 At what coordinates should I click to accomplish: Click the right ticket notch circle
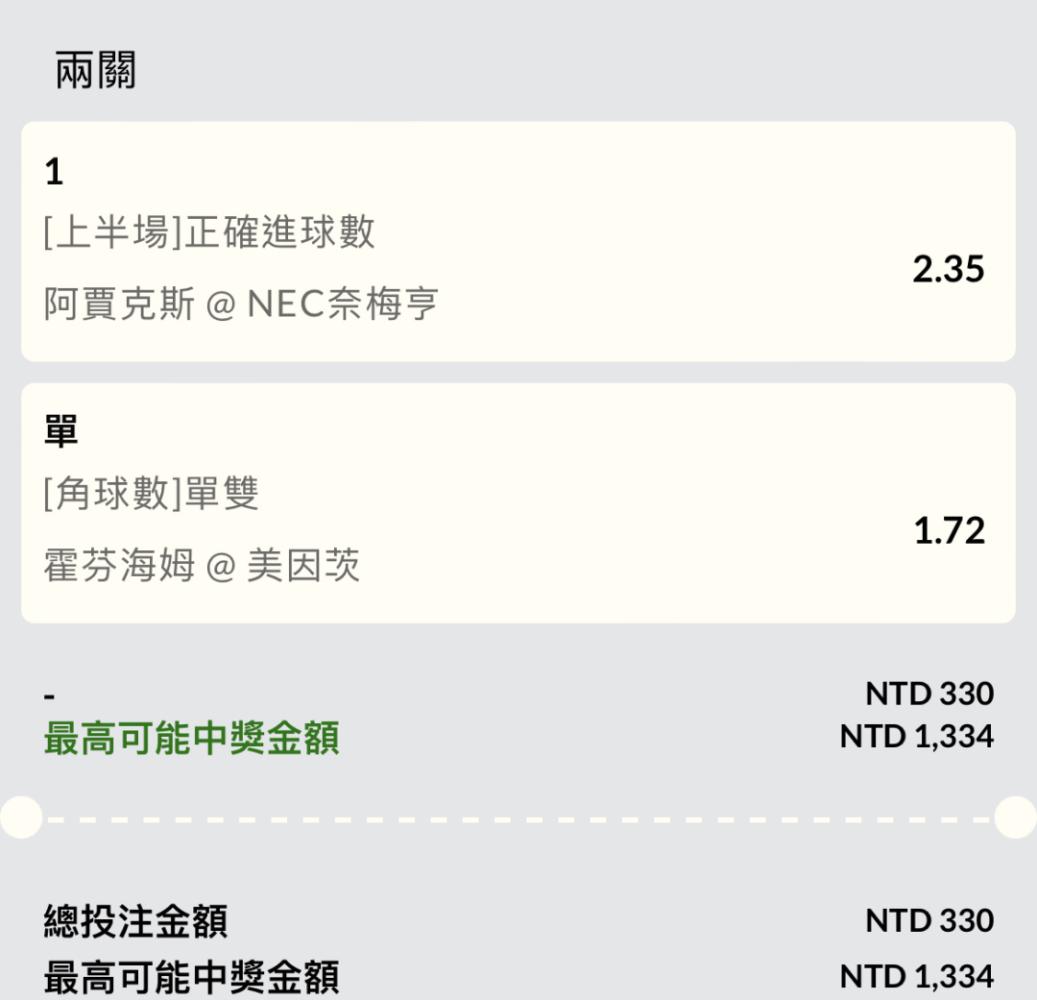[x=1016, y=818]
